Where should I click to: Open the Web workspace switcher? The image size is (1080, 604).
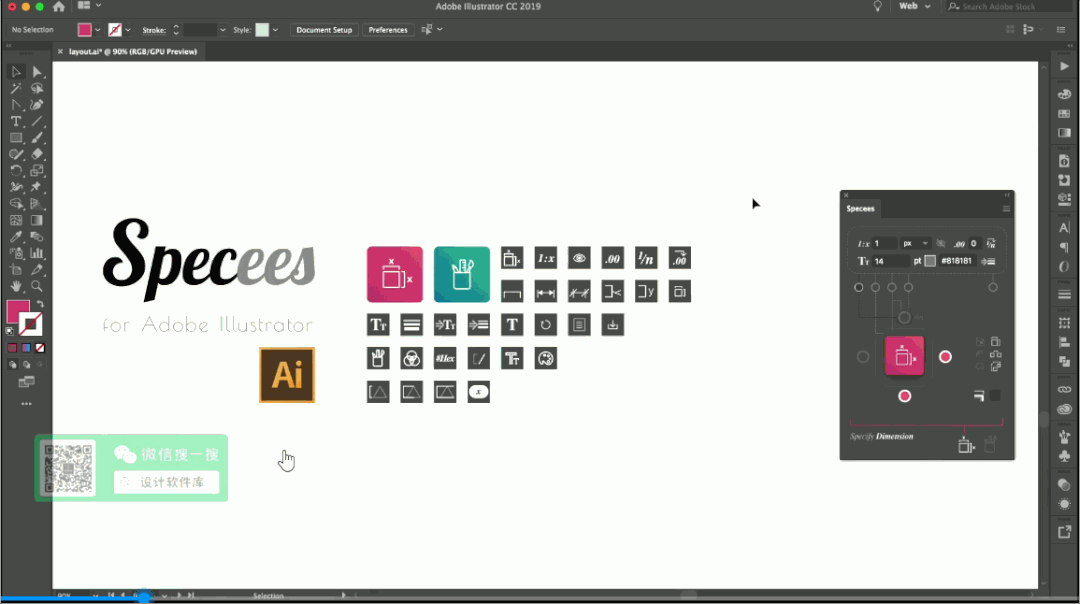915,6
